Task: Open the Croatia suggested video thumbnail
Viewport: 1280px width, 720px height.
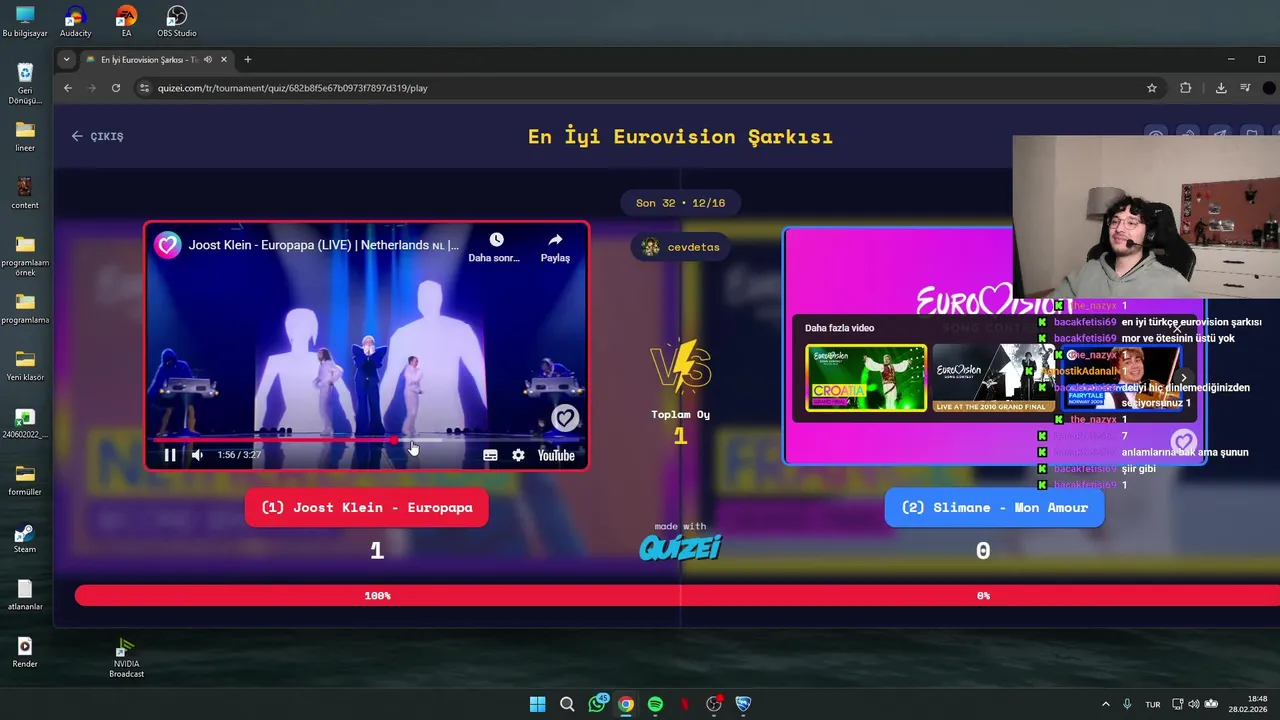Action: [x=866, y=378]
